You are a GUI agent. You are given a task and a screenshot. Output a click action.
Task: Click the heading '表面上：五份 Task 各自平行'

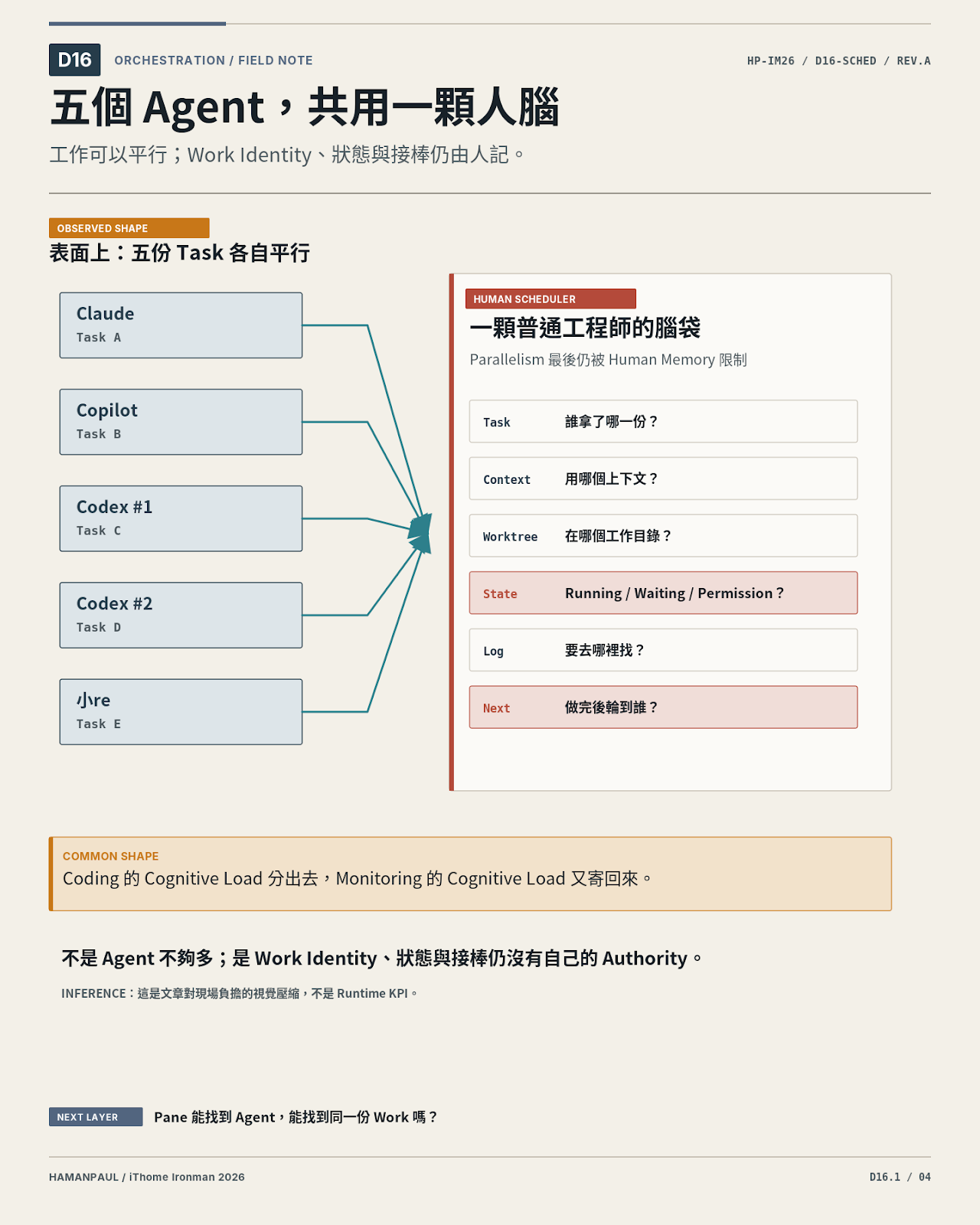(x=179, y=253)
